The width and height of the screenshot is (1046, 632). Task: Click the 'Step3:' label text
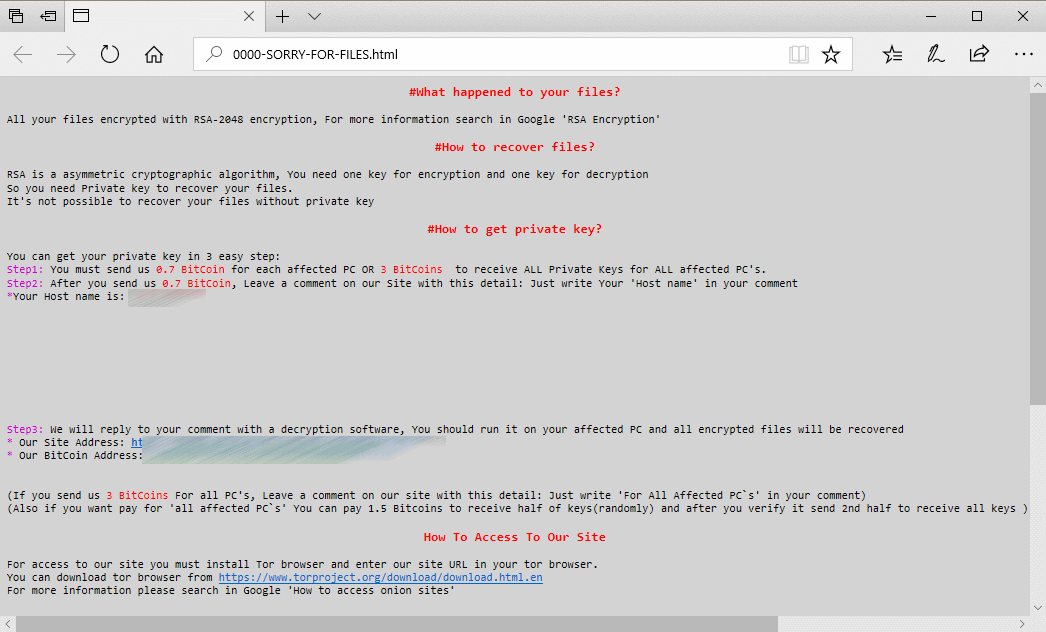coord(25,429)
